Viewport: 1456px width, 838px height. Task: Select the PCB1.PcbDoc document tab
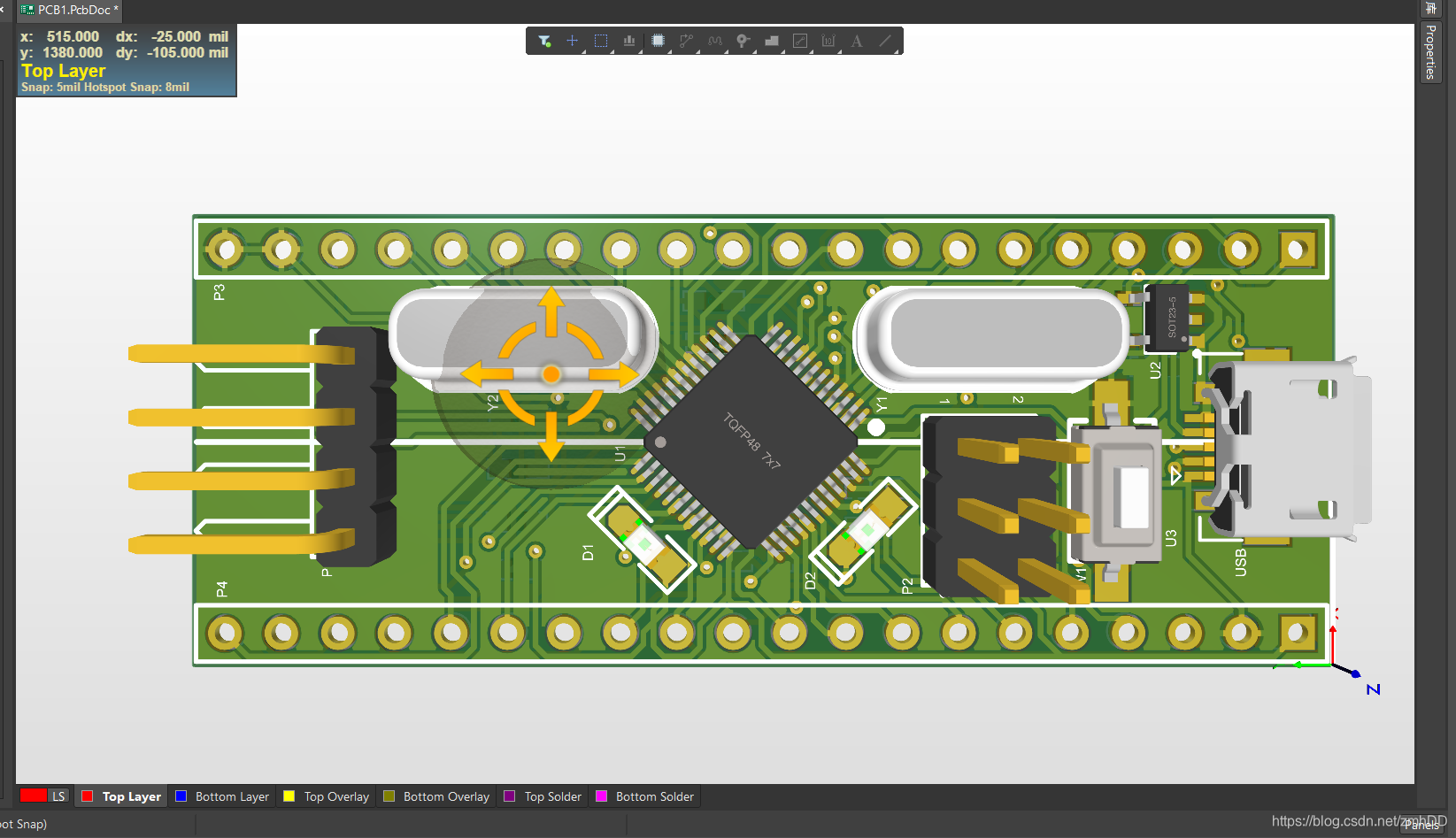coord(71,10)
